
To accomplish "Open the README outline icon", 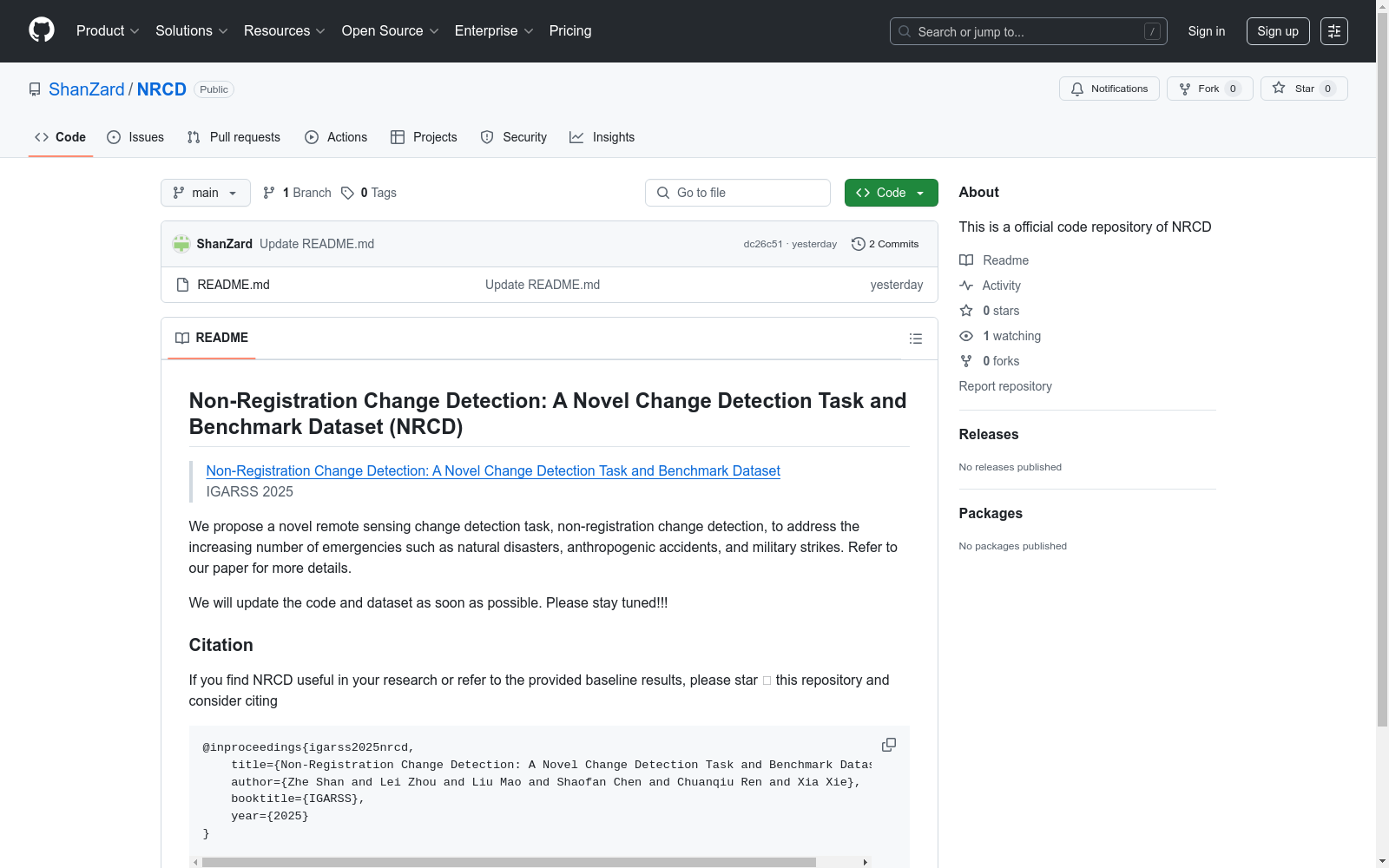I will [915, 339].
